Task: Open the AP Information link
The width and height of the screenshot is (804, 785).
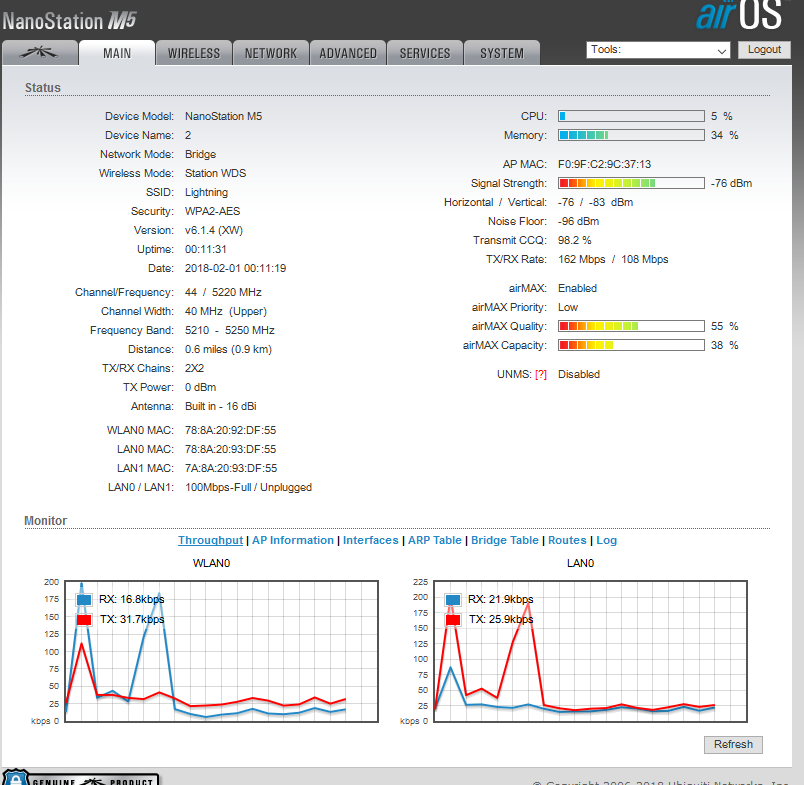Action: (x=293, y=540)
